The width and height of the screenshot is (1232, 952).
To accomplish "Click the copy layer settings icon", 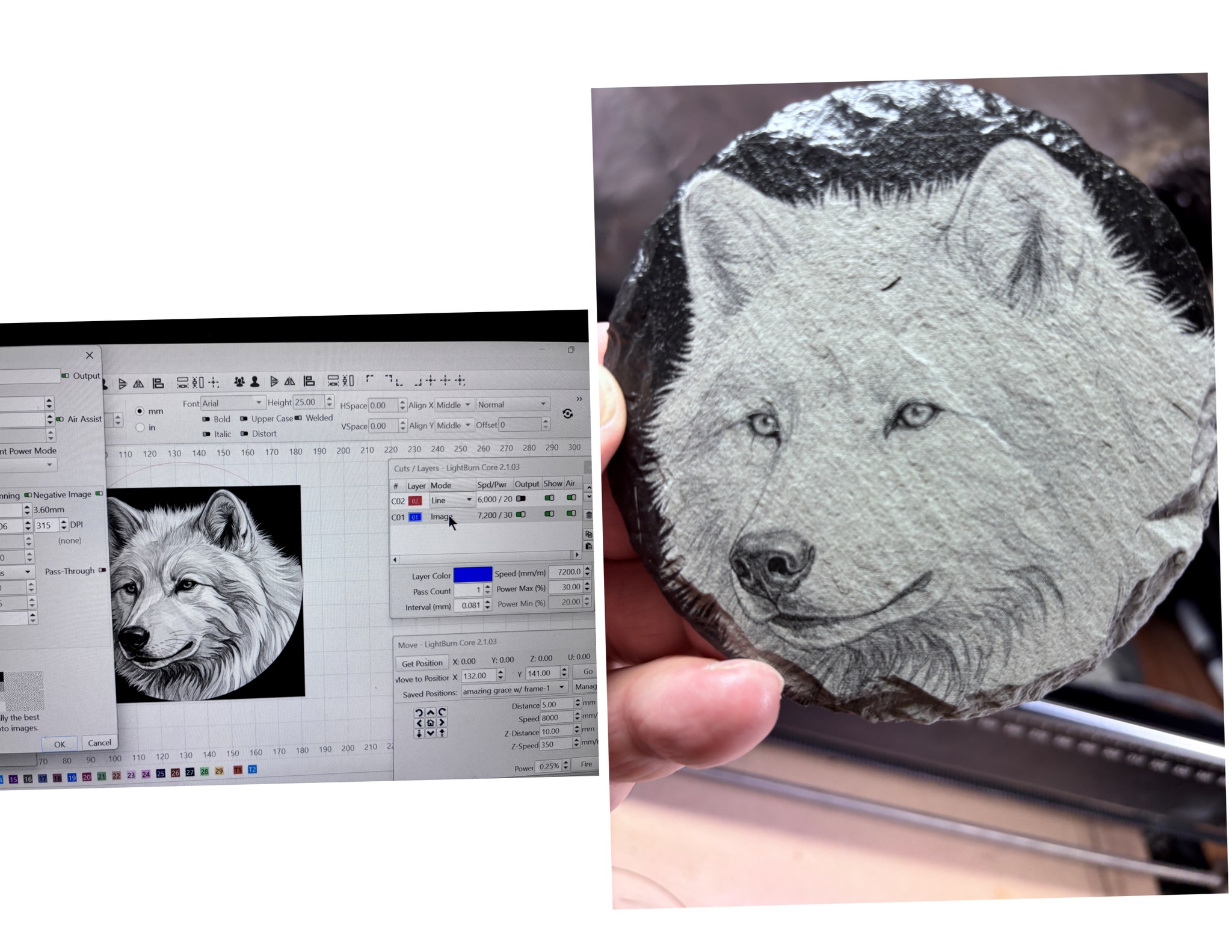I will (x=589, y=533).
